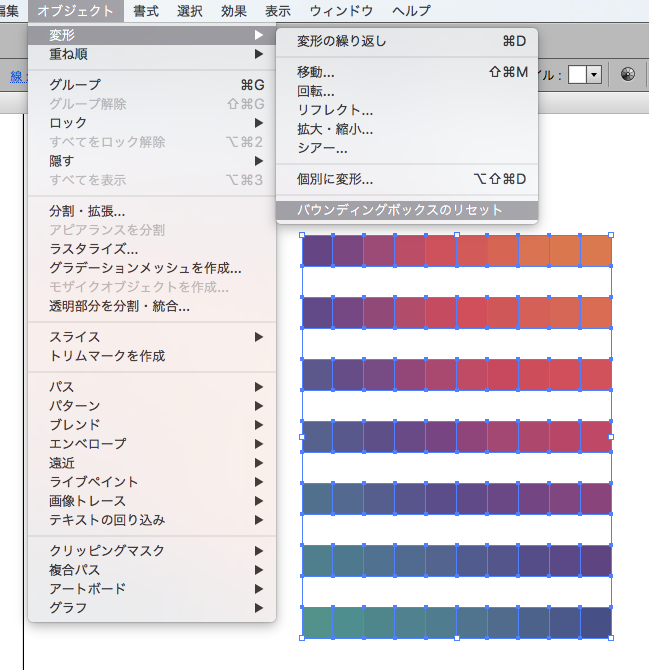This screenshot has height=670, width=649.
Task: Expand the 隠す submenu
Action: coord(152,161)
